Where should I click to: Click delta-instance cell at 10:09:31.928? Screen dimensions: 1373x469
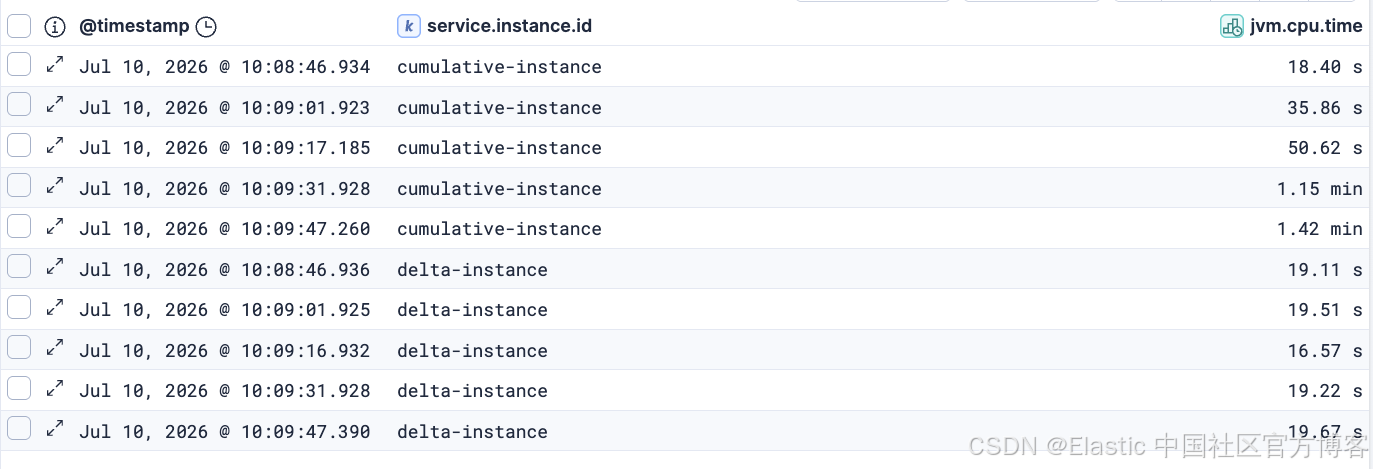[472, 391]
